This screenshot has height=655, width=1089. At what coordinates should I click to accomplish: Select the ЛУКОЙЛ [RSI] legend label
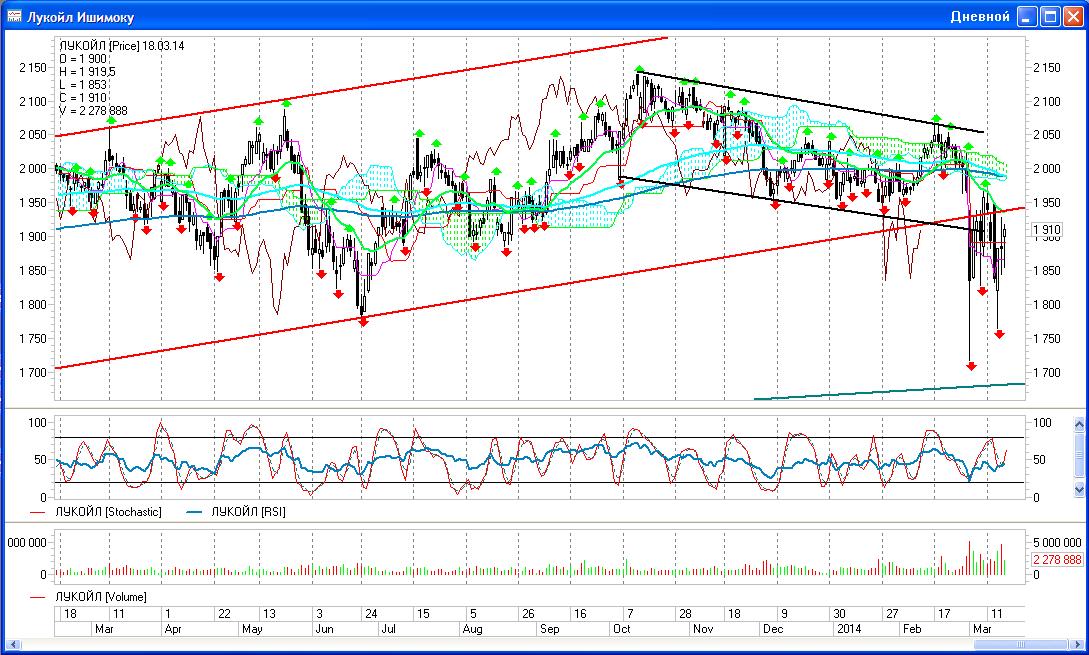tap(248, 512)
